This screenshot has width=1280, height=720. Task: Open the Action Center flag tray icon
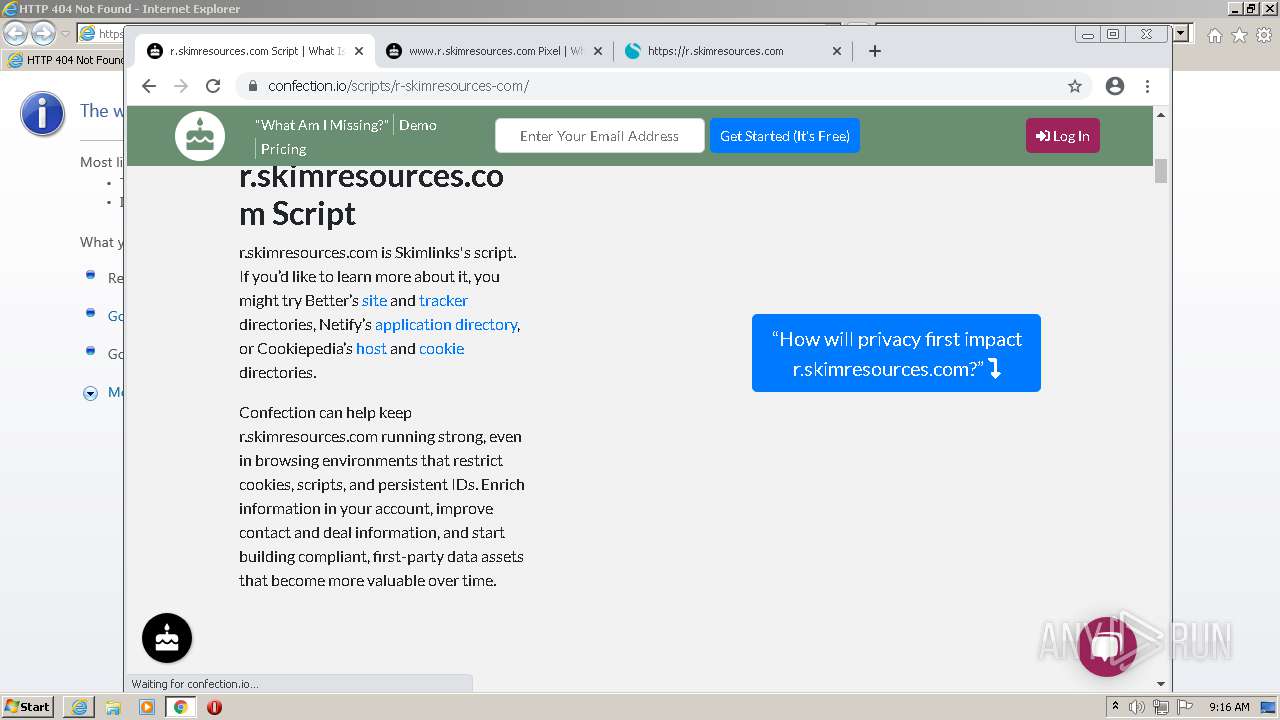pyautogui.click(x=1183, y=707)
